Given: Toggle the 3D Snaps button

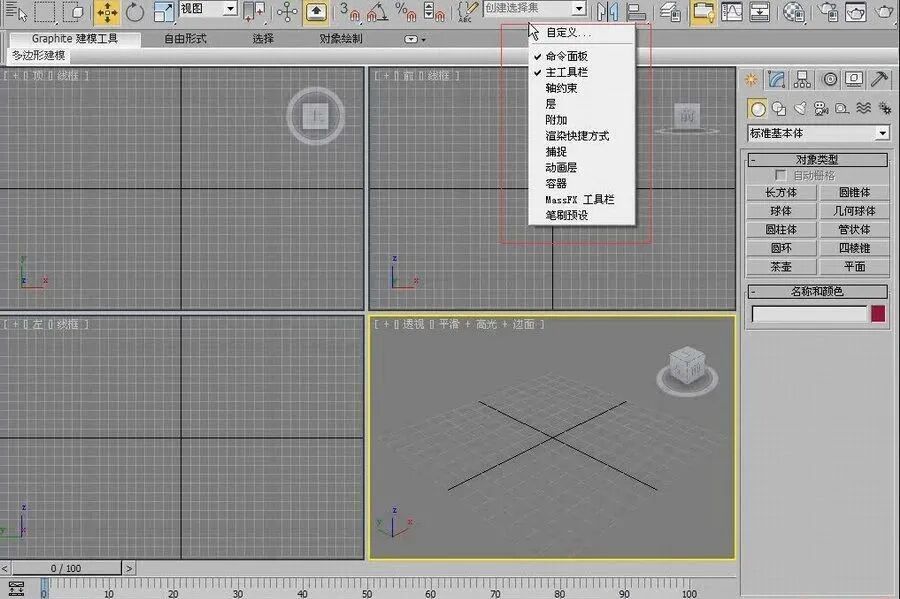Looking at the screenshot, I should (349, 12).
